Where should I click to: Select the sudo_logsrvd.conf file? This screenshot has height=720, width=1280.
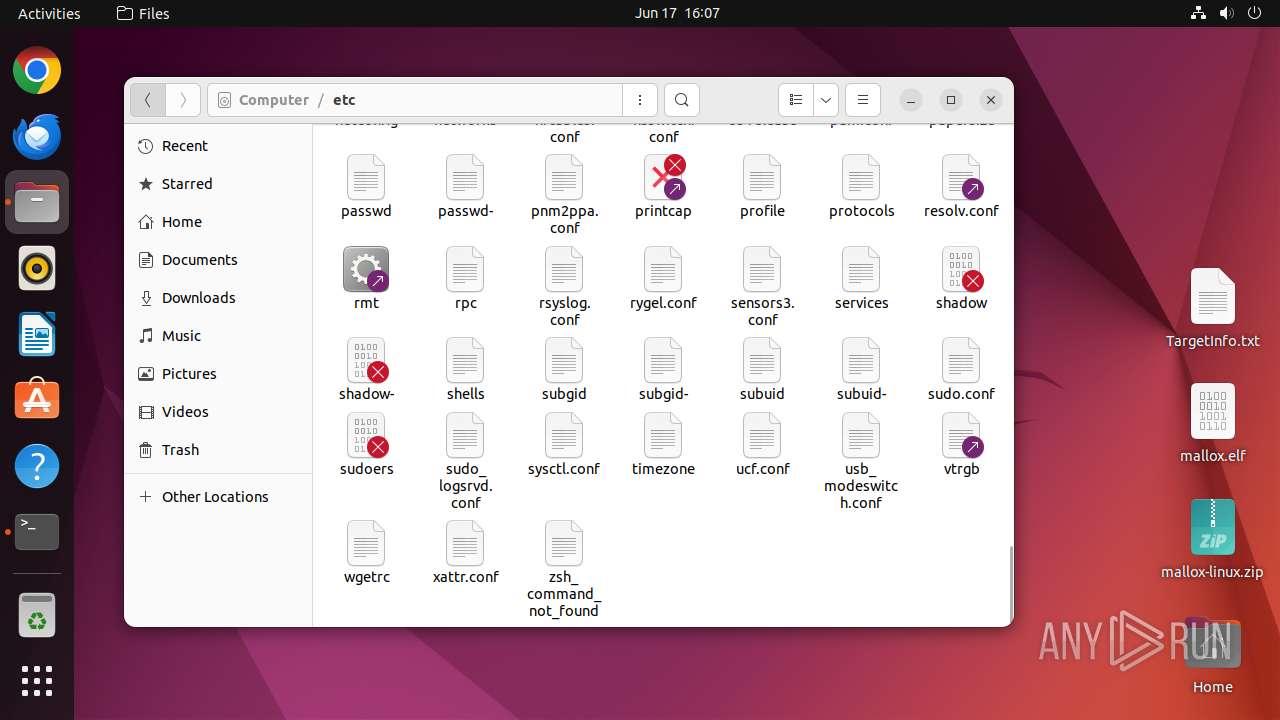tap(465, 435)
